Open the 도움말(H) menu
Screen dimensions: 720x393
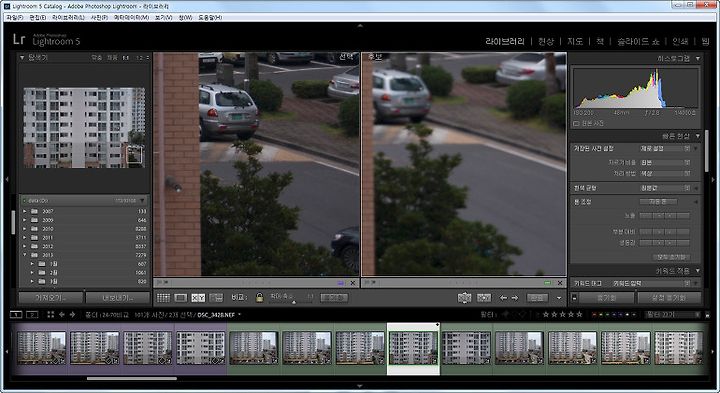point(210,17)
